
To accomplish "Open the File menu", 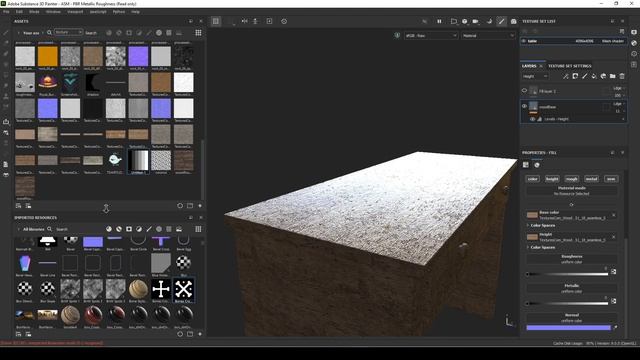I will tap(6, 12).
